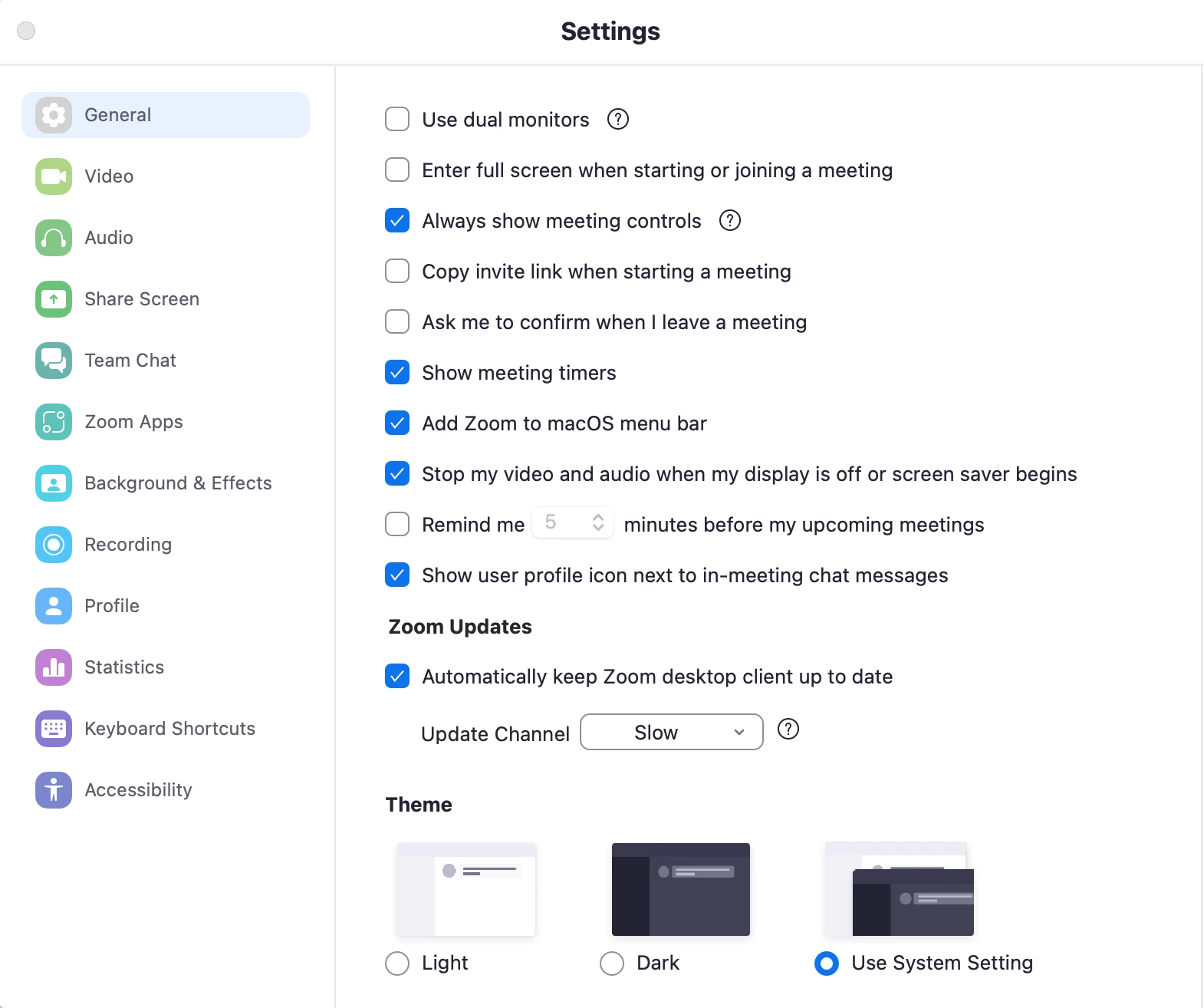Toggle Stop my video and audio checkbox
Screen dimensions: 1204x1008
(397, 473)
